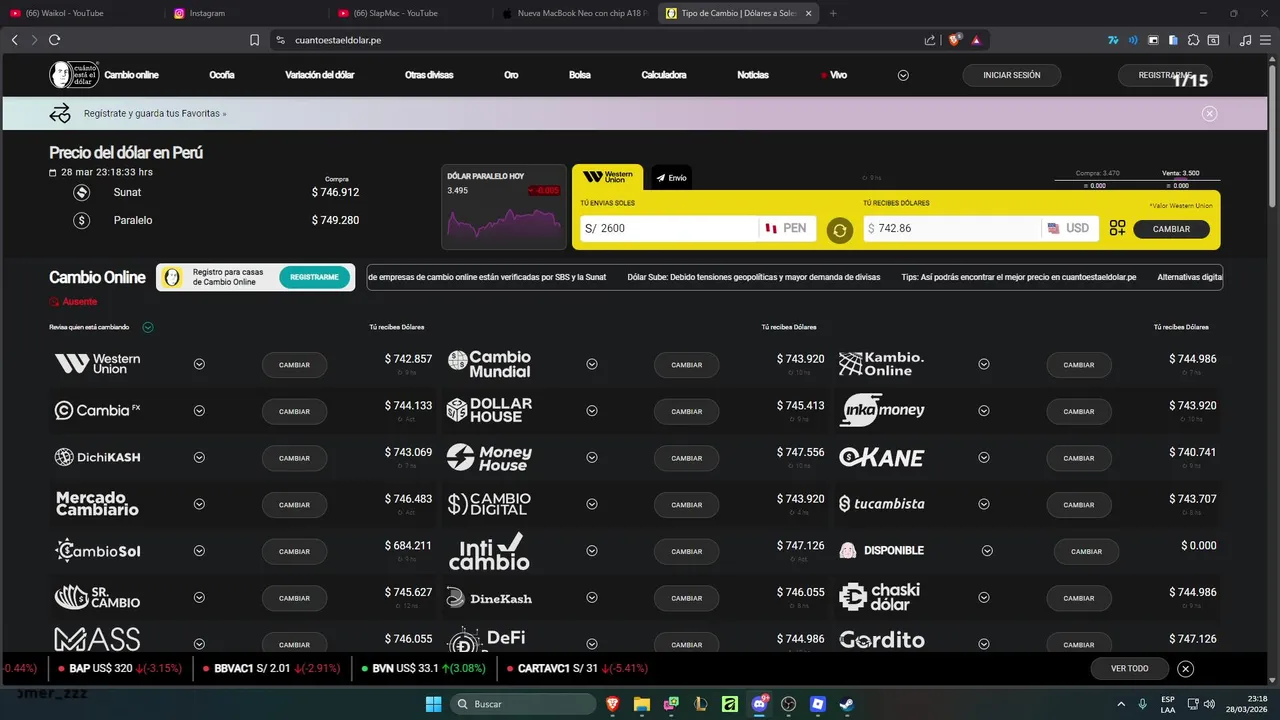Screen dimensions: 1280x720
Task: Open Steam from the taskbar
Action: (x=846, y=704)
